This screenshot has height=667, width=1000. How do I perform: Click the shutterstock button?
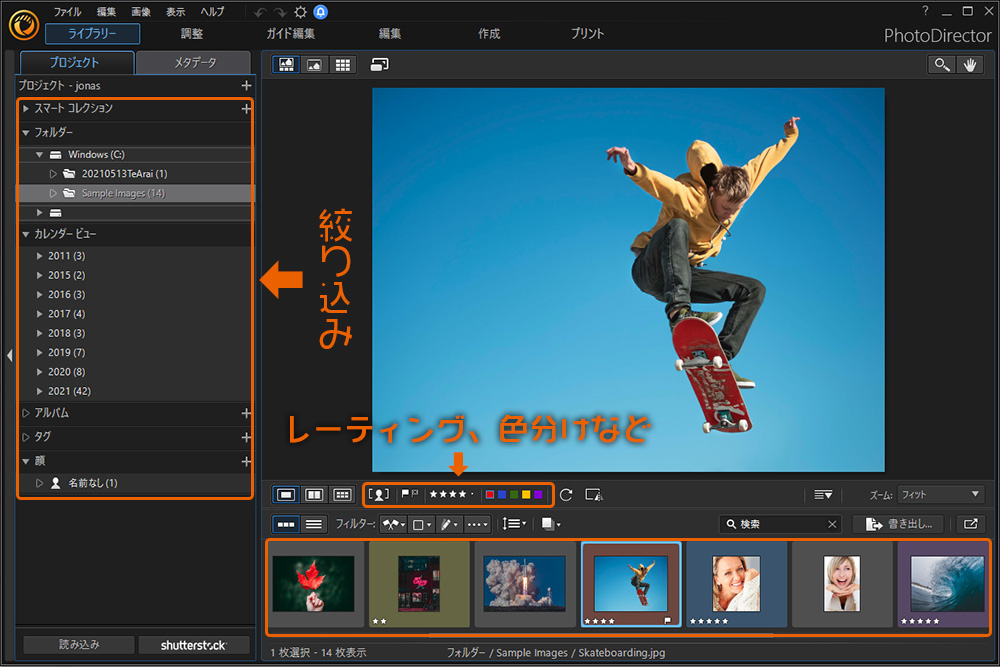pos(193,645)
